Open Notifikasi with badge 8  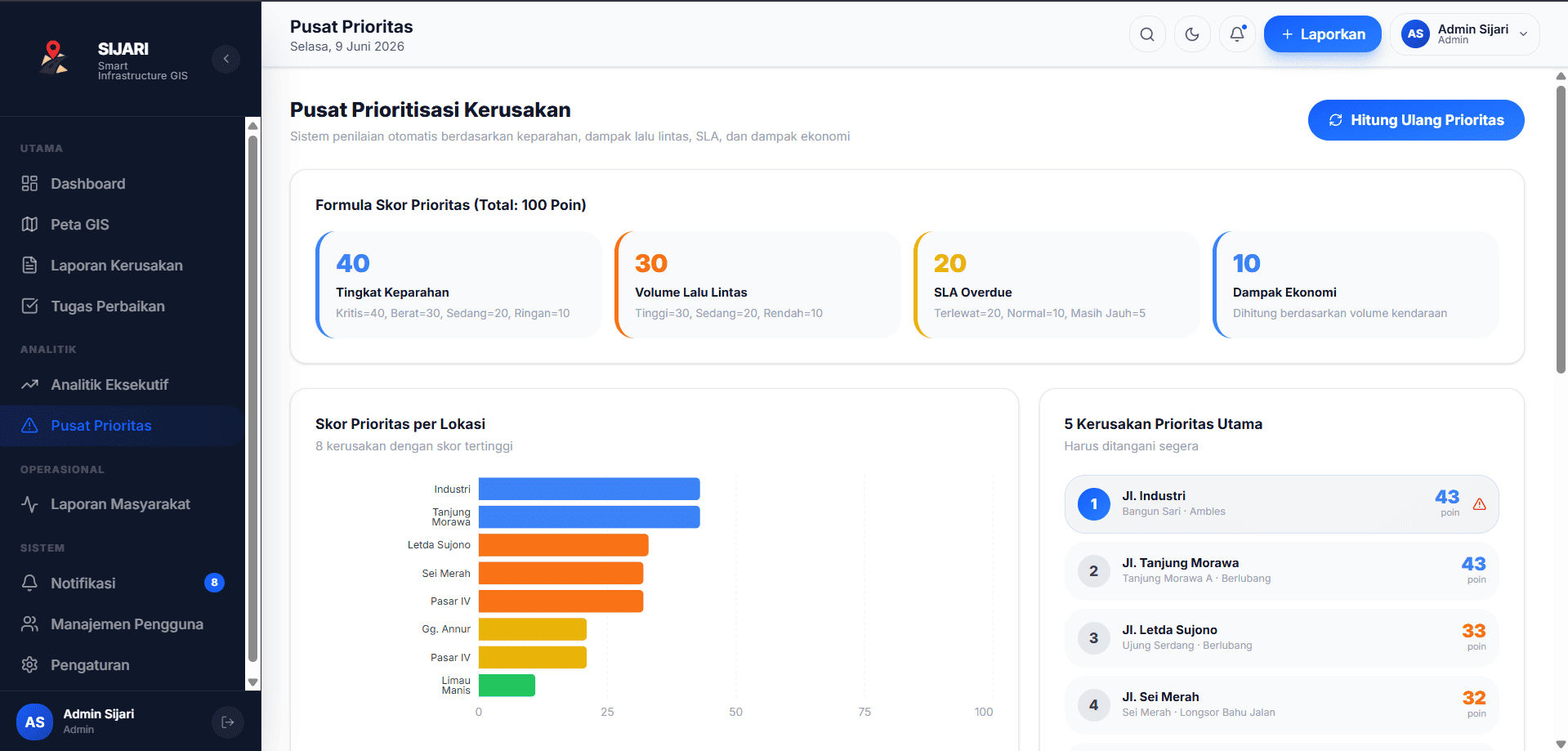123,583
